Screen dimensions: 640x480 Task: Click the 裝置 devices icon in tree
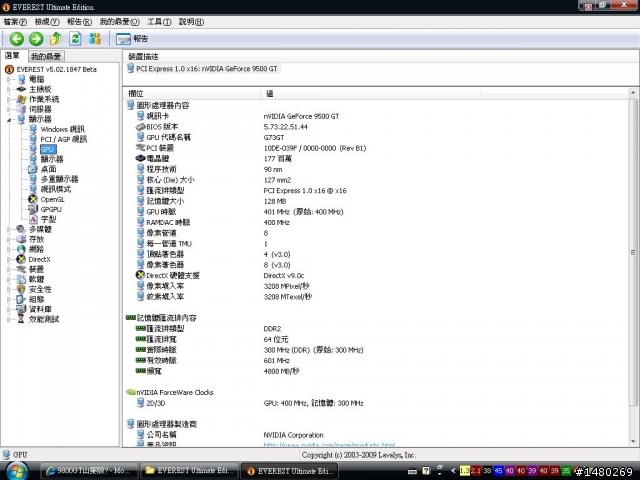coord(21,269)
